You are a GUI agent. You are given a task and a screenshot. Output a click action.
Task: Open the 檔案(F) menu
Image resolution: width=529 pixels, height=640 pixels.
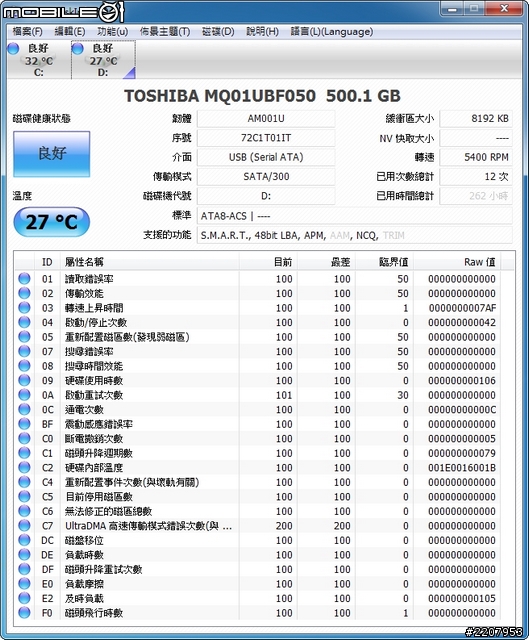pos(27,31)
